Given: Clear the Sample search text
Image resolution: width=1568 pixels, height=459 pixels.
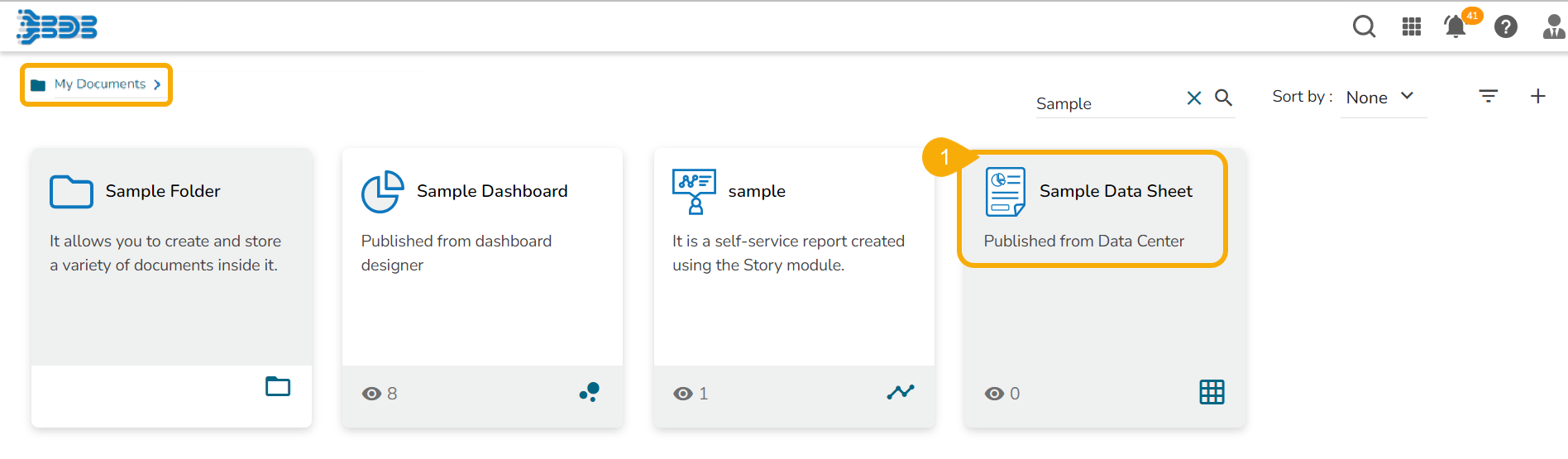Looking at the screenshot, I should [x=1193, y=98].
